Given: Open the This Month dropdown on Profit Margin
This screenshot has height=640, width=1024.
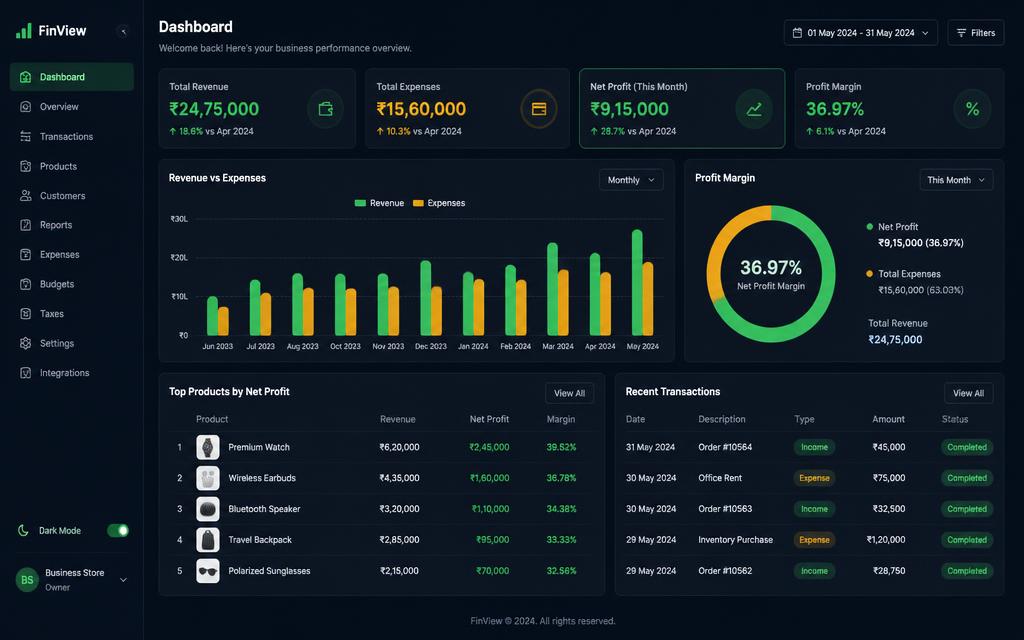Looking at the screenshot, I should coord(956,180).
